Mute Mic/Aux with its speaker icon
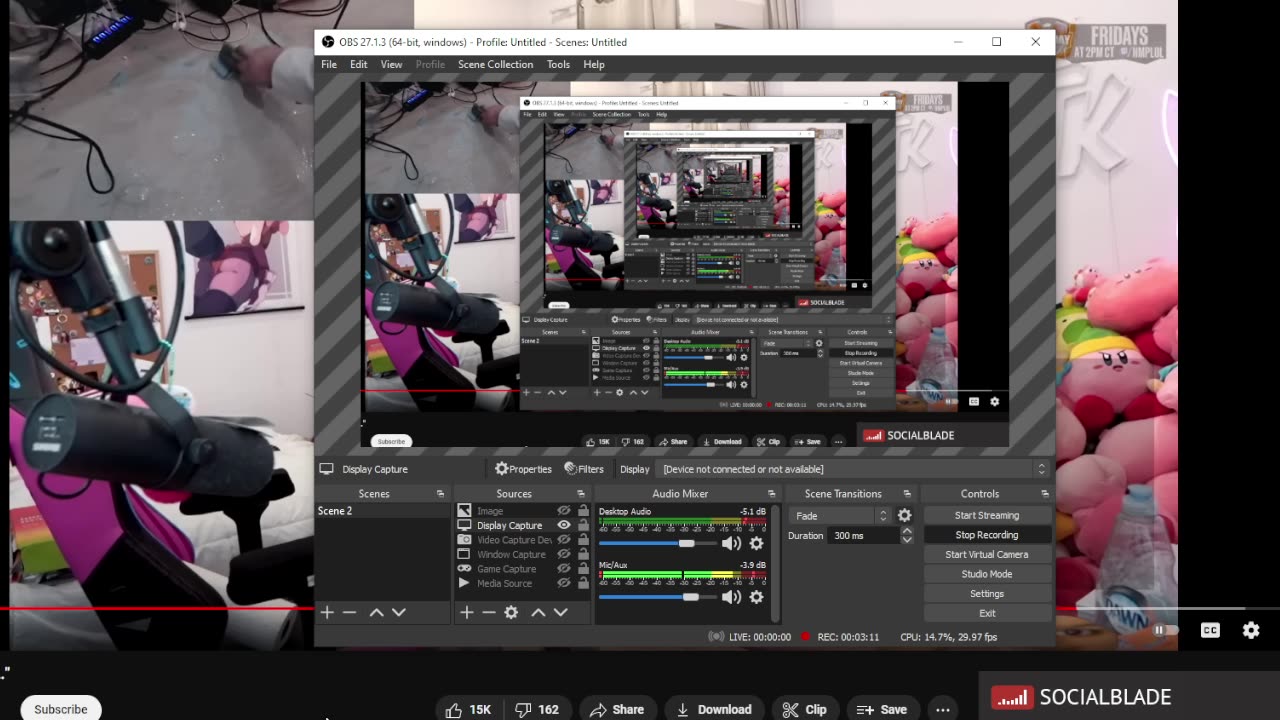Screen dimensions: 1280x720 pos(731,597)
